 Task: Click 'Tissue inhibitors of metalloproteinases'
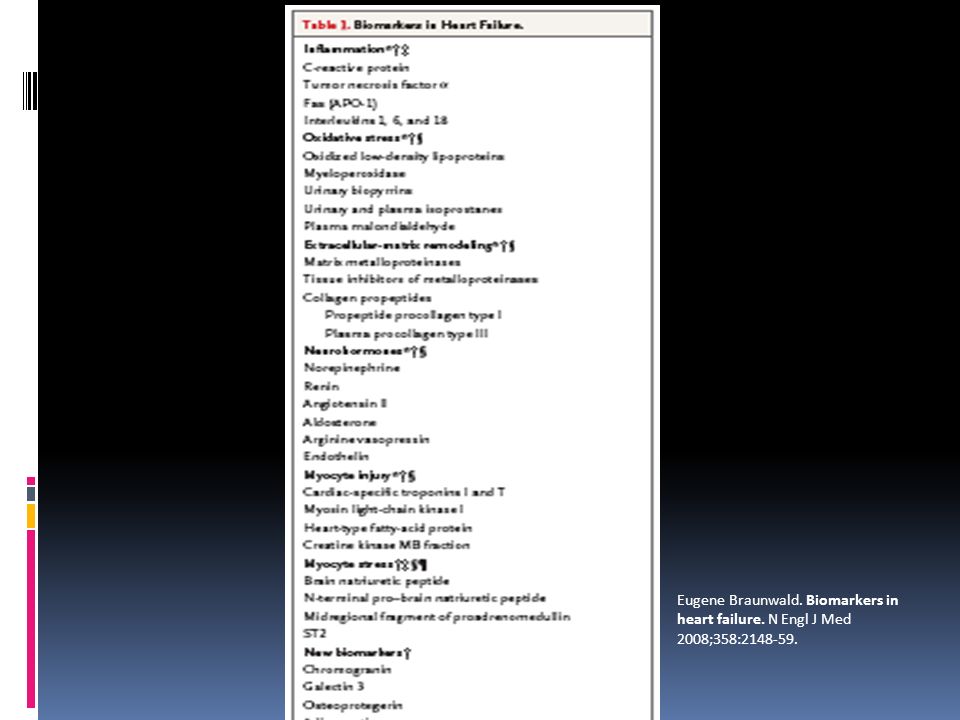pyautogui.click(x=421, y=279)
